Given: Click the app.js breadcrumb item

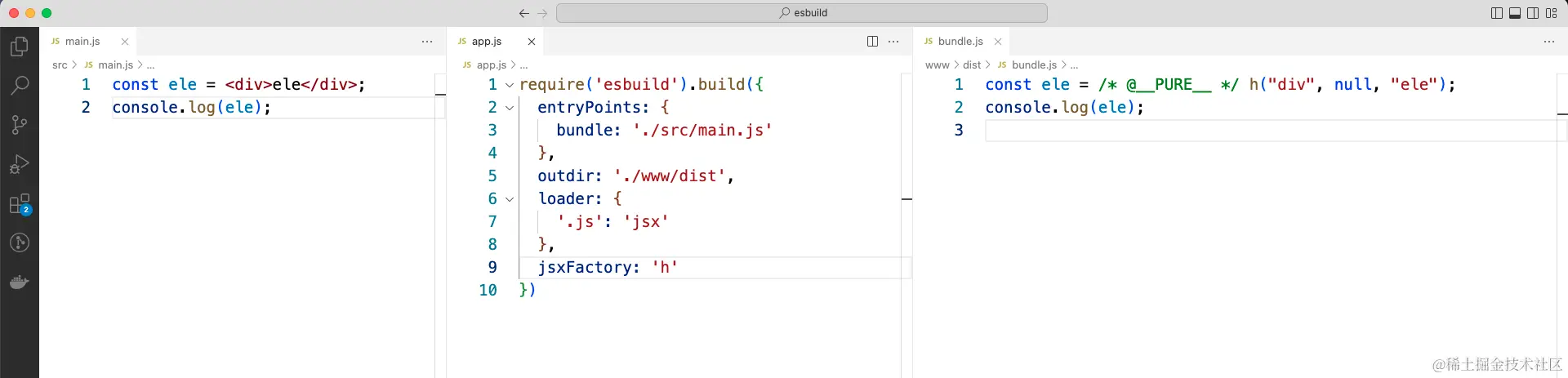Looking at the screenshot, I should [x=492, y=65].
